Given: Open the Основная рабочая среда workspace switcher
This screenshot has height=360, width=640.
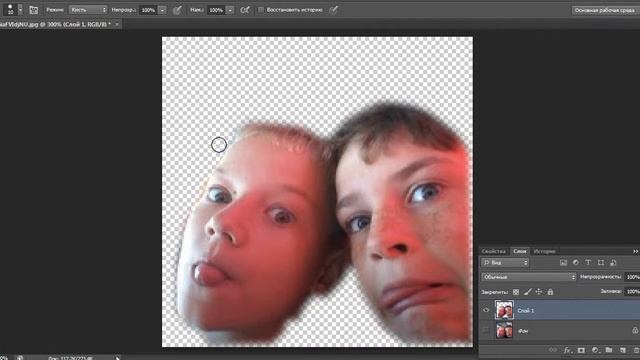Looking at the screenshot, I should pyautogui.click(x=605, y=10).
